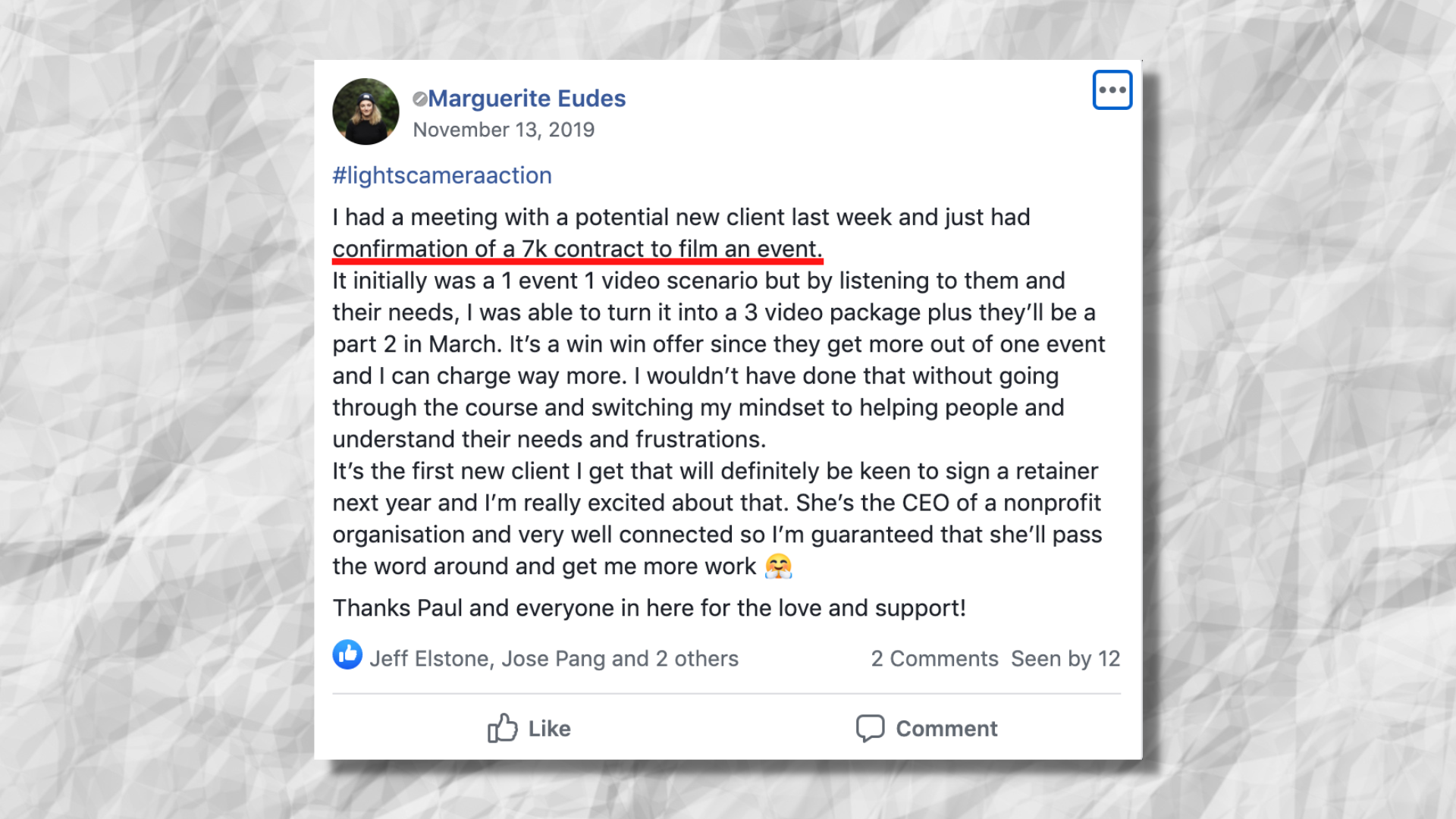Viewport: 1456px width, 819px height.
Task: Click the red-underlined 7k contract sentence
Action: (x=576, y=249)
